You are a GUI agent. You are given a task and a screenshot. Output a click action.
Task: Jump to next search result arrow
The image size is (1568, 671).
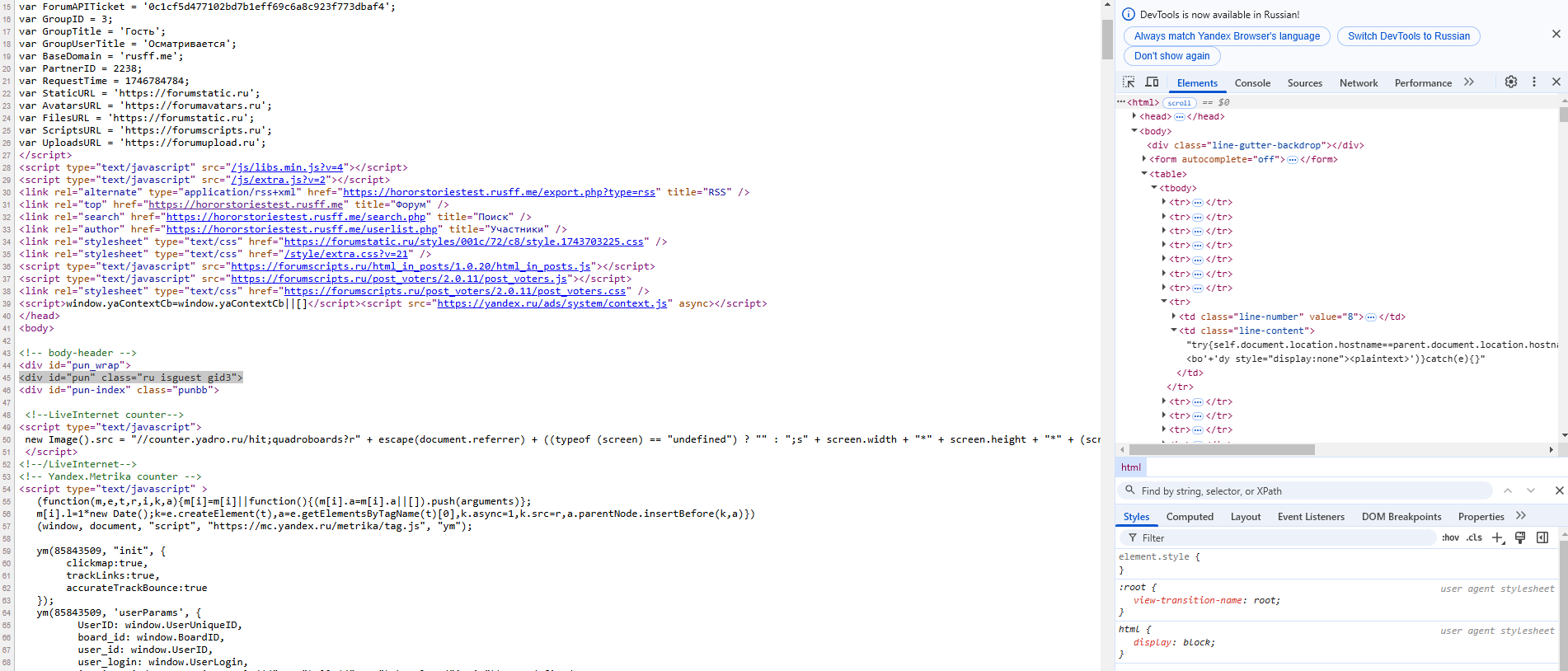click(1530, 490)
